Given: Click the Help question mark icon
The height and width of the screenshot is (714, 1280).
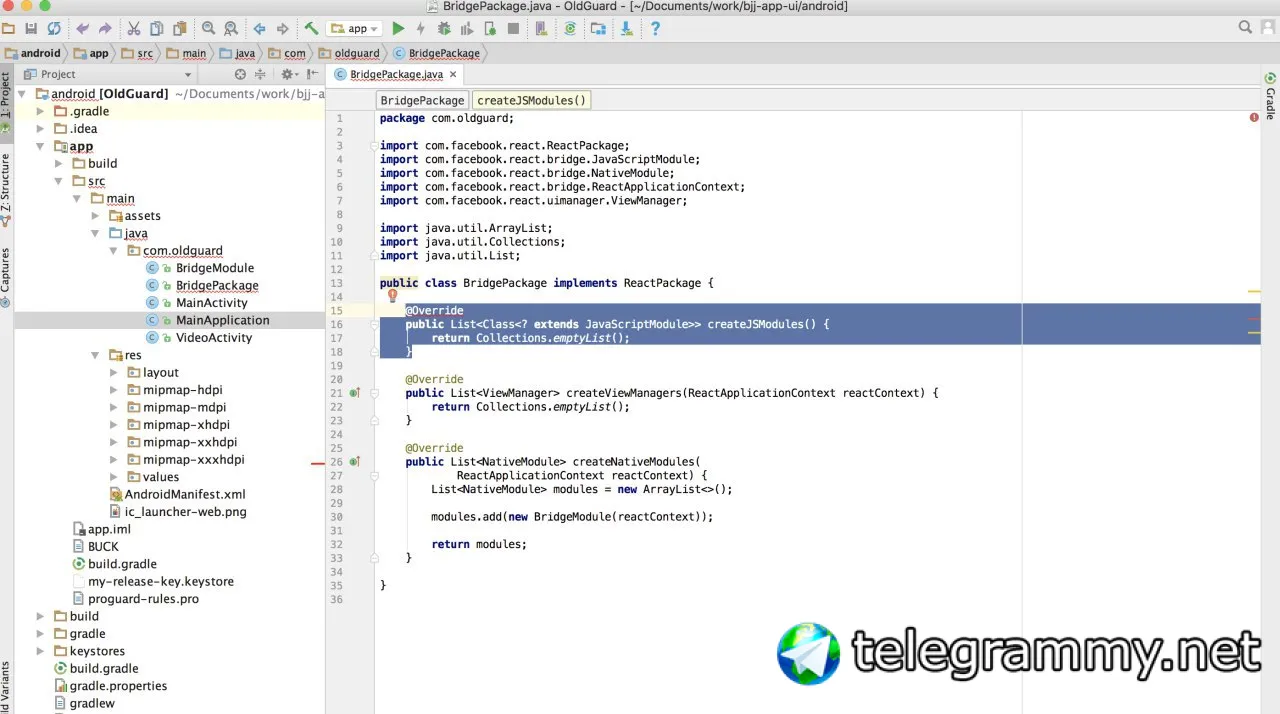Looking at the screenshot, I should point(655,29).
